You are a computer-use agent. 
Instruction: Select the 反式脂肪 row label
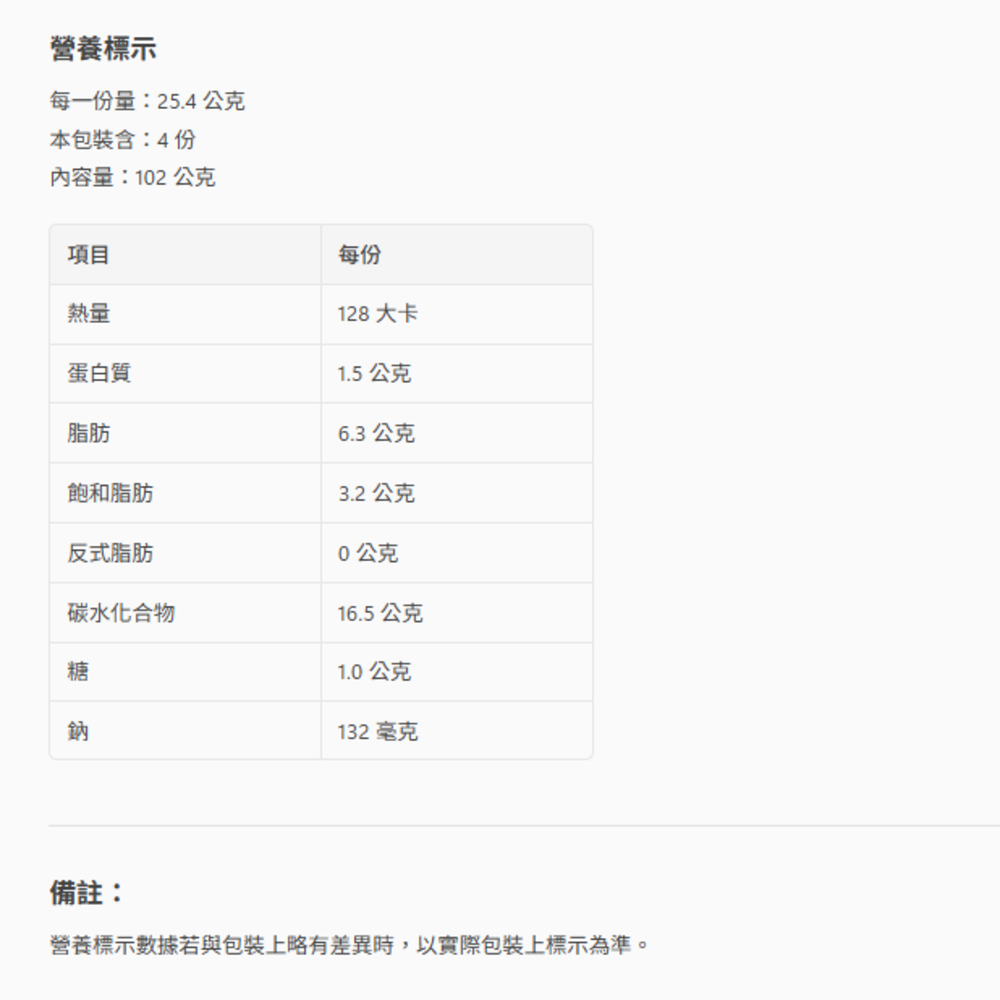110,553
